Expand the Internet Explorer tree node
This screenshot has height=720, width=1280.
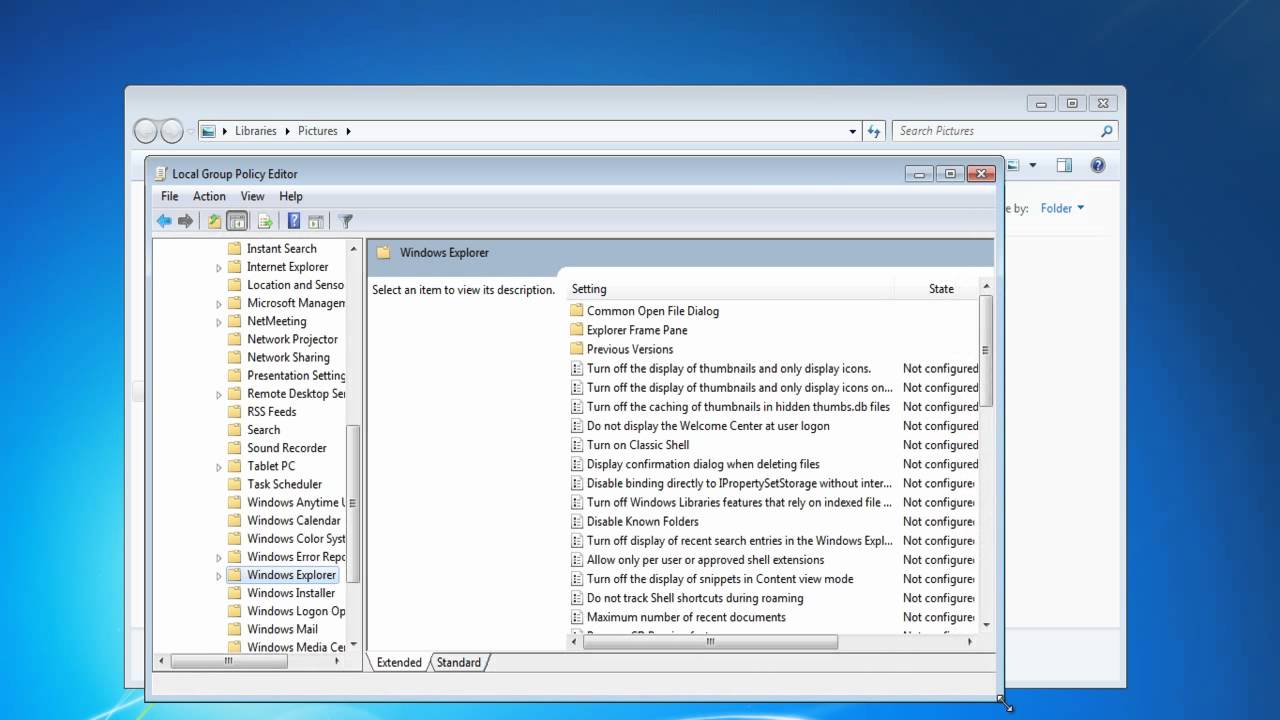pyautogui.click(x=219, y=268)
